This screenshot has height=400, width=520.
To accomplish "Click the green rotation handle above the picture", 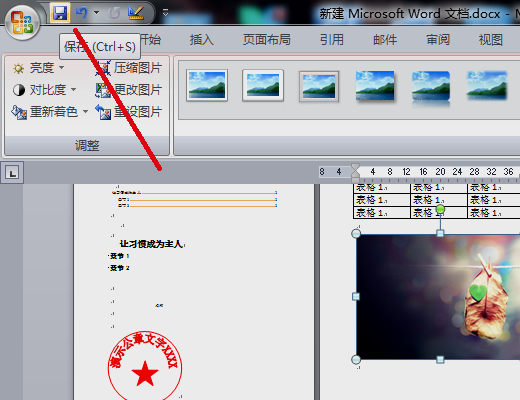I will click(x=440, y=209).
